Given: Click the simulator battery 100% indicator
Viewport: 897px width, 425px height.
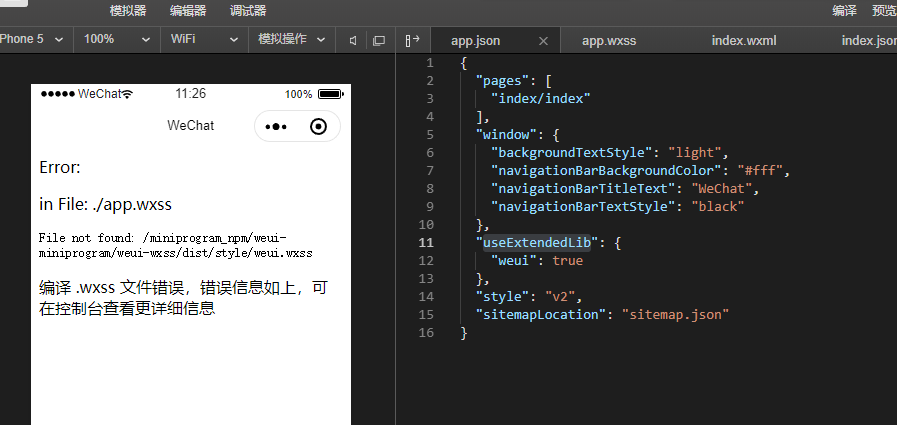Looking at the screenshot, I should point(313,94).
